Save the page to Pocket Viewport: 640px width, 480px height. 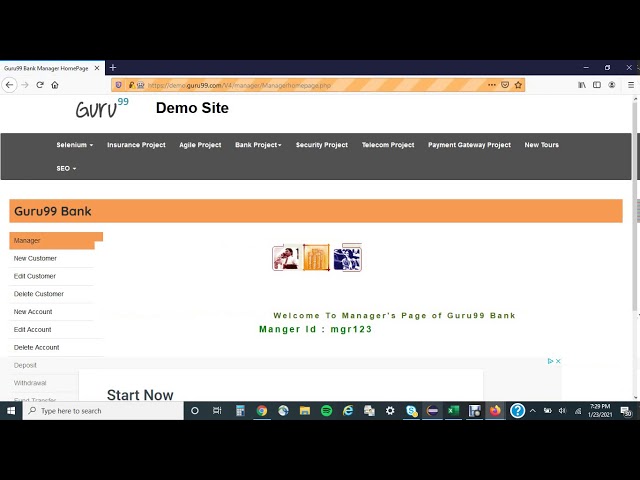505,85
